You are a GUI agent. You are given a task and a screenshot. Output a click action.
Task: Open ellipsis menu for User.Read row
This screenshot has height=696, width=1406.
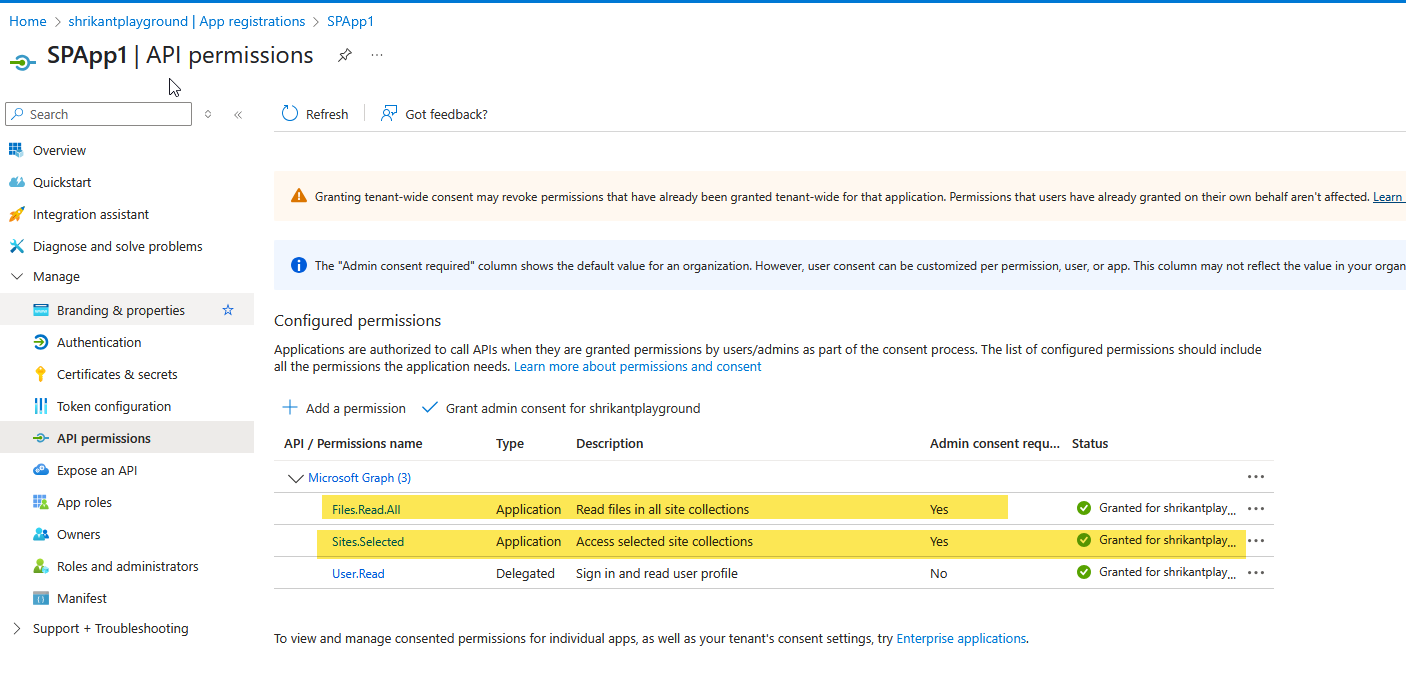(1256, 573)
